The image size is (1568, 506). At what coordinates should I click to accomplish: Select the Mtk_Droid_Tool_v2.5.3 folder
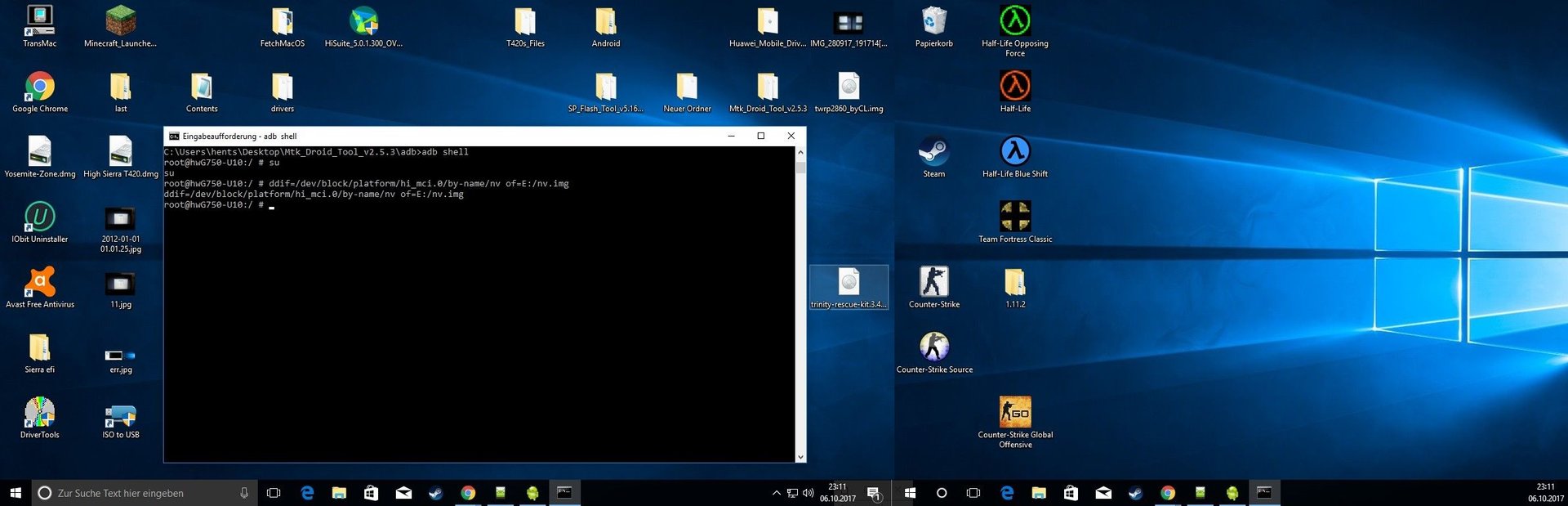[768, 87]
